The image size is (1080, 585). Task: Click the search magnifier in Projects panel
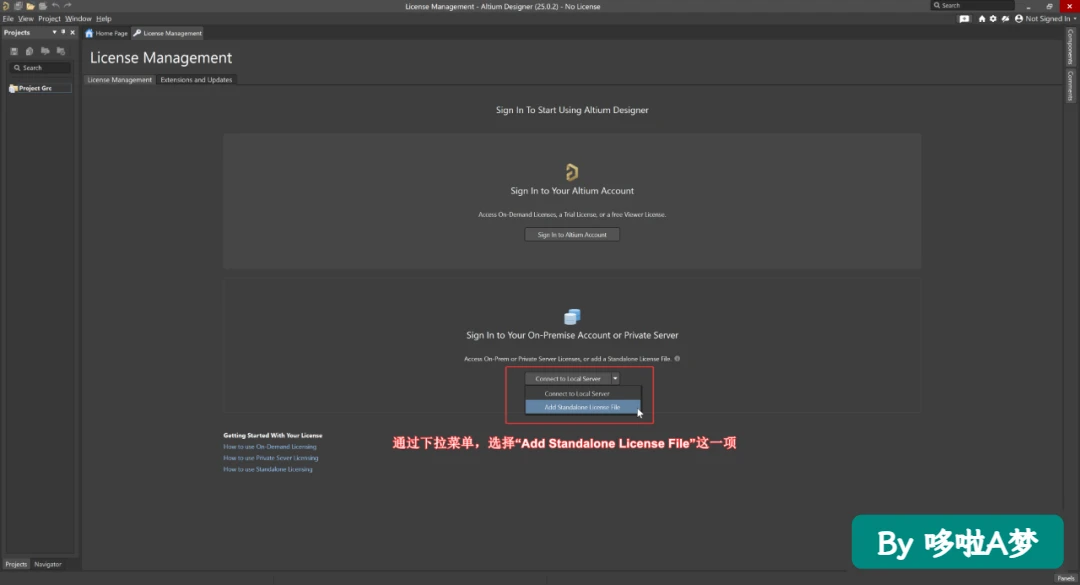17,68
